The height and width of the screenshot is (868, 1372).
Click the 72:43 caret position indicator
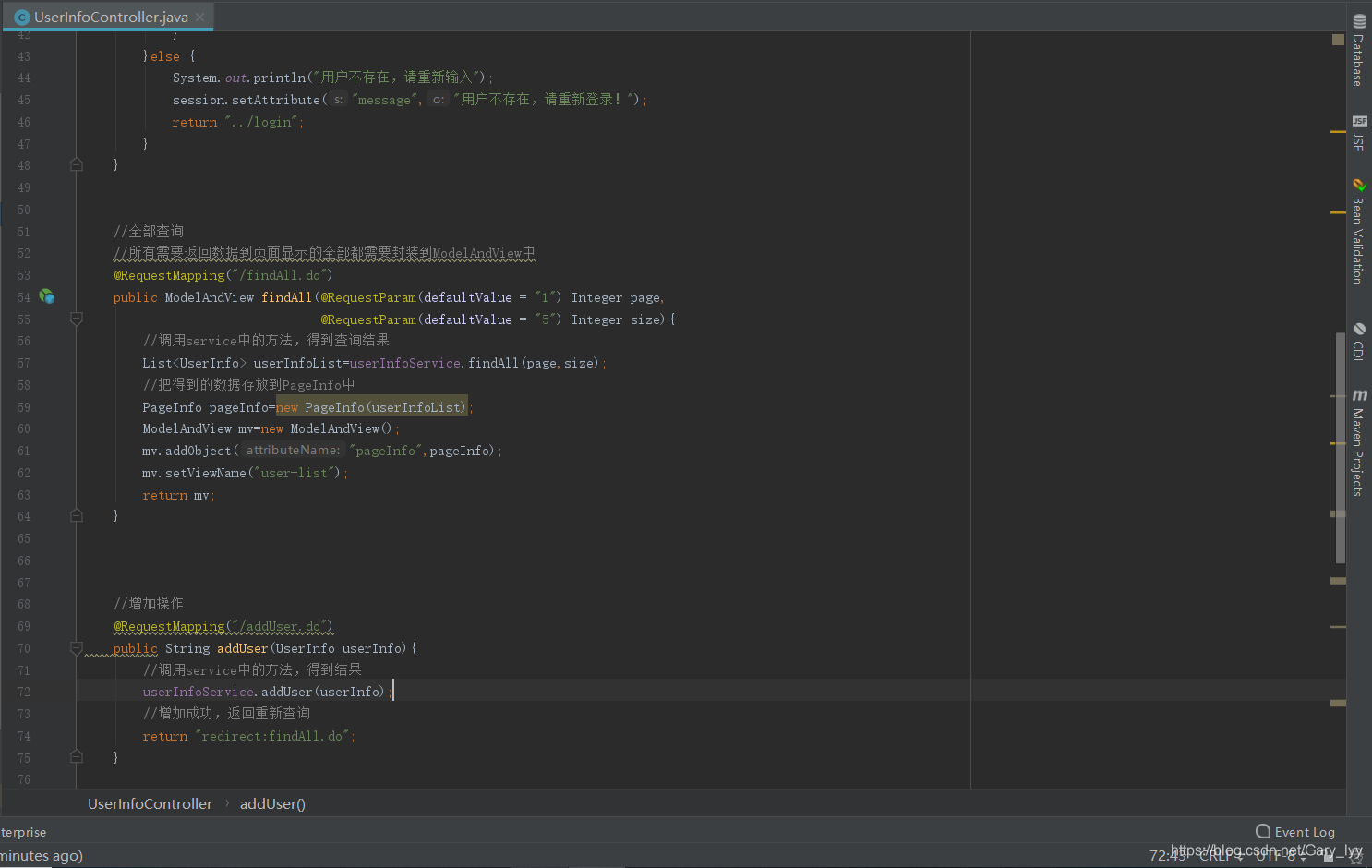(1168, 856)
